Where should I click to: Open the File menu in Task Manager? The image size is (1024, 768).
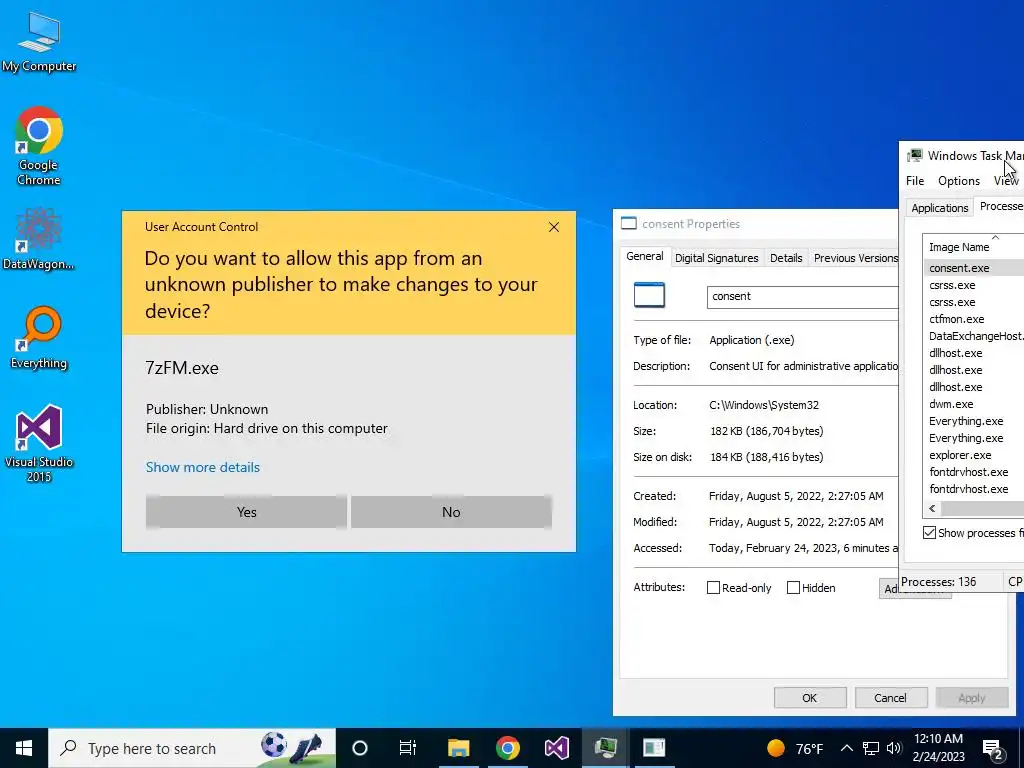click(915, 181)
